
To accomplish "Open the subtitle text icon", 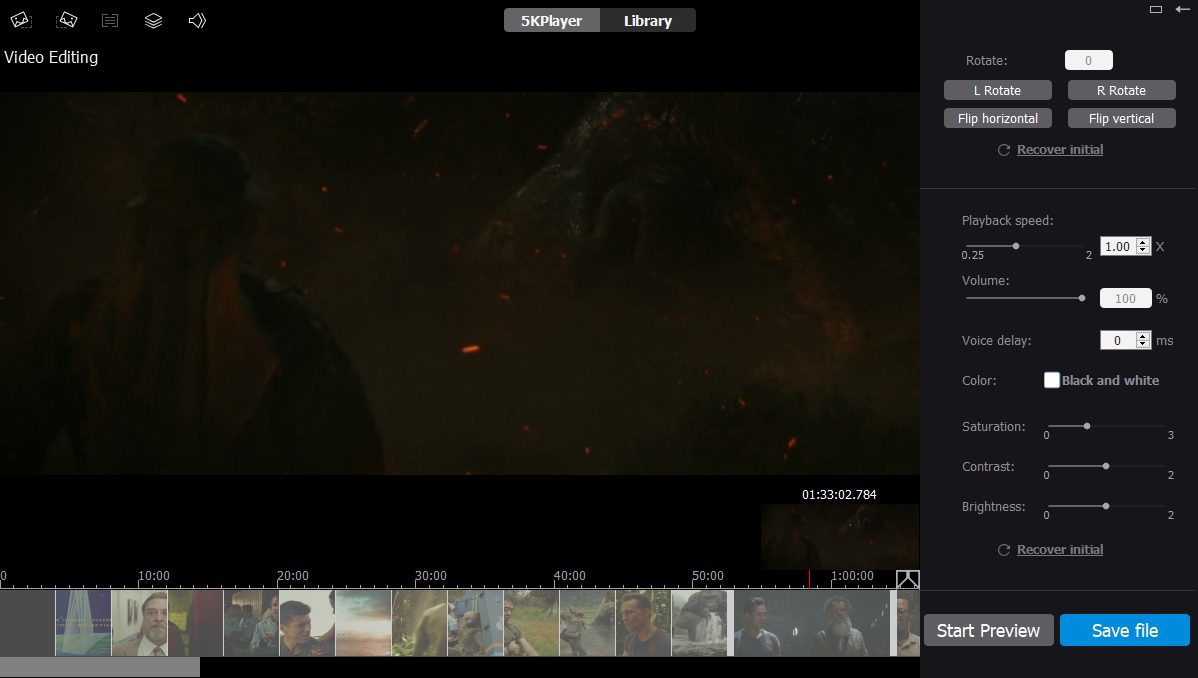I will 110,20.
